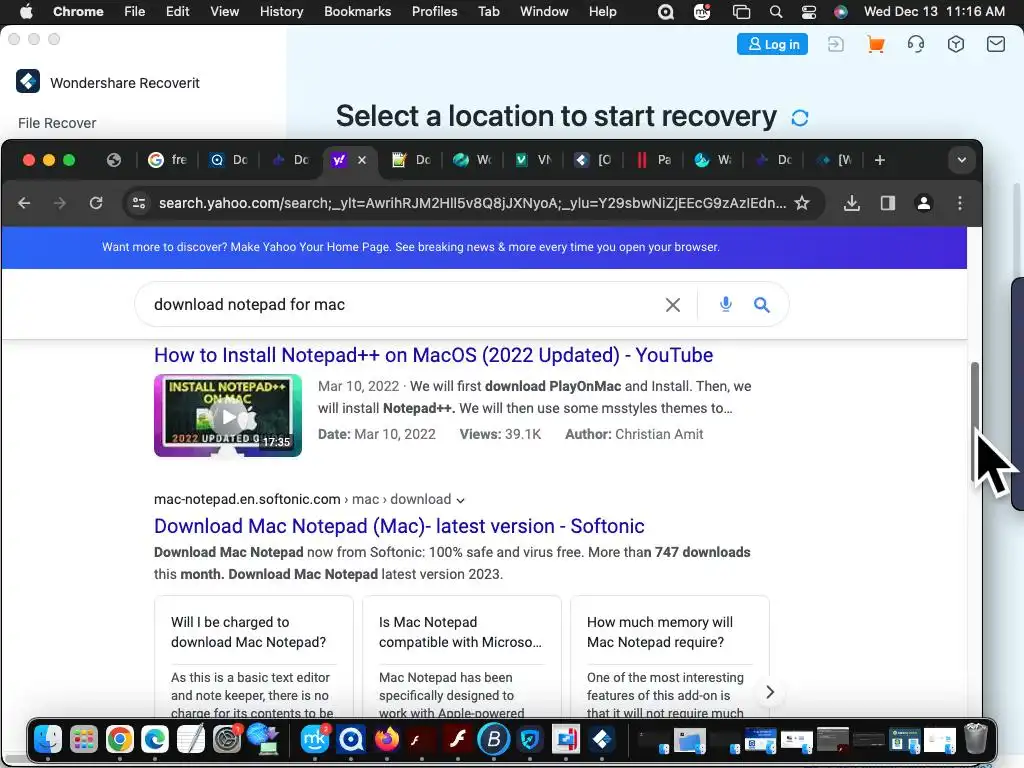Image resolution: width=1024 pixels, height=768 pixels.
Task: Close the active Yahoo tab
Action: 362,160
